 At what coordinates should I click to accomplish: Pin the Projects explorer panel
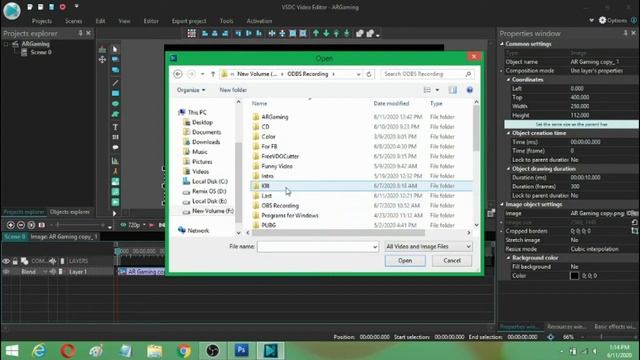point(80,33)
